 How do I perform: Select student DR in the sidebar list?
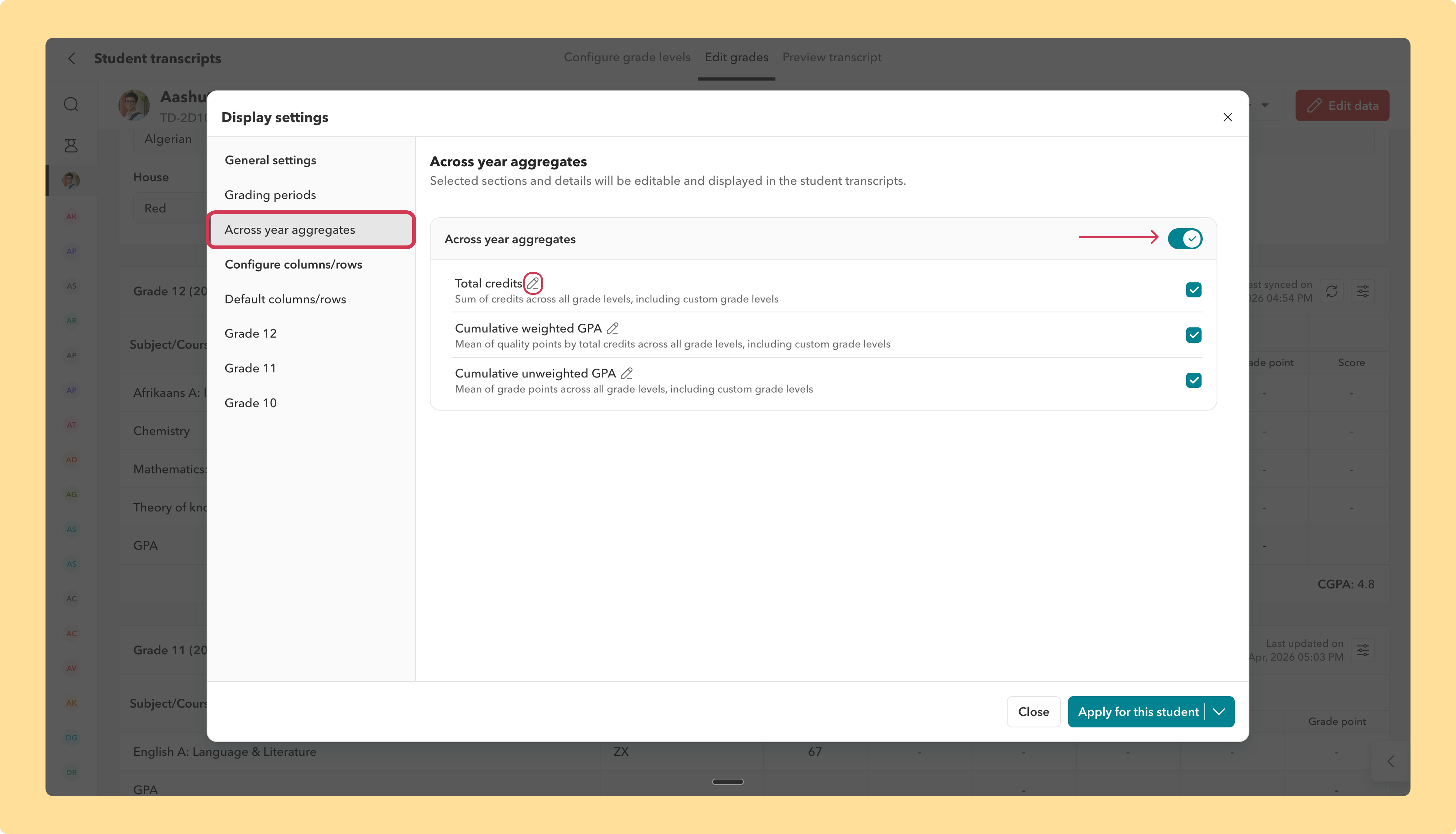coord(71,773)
